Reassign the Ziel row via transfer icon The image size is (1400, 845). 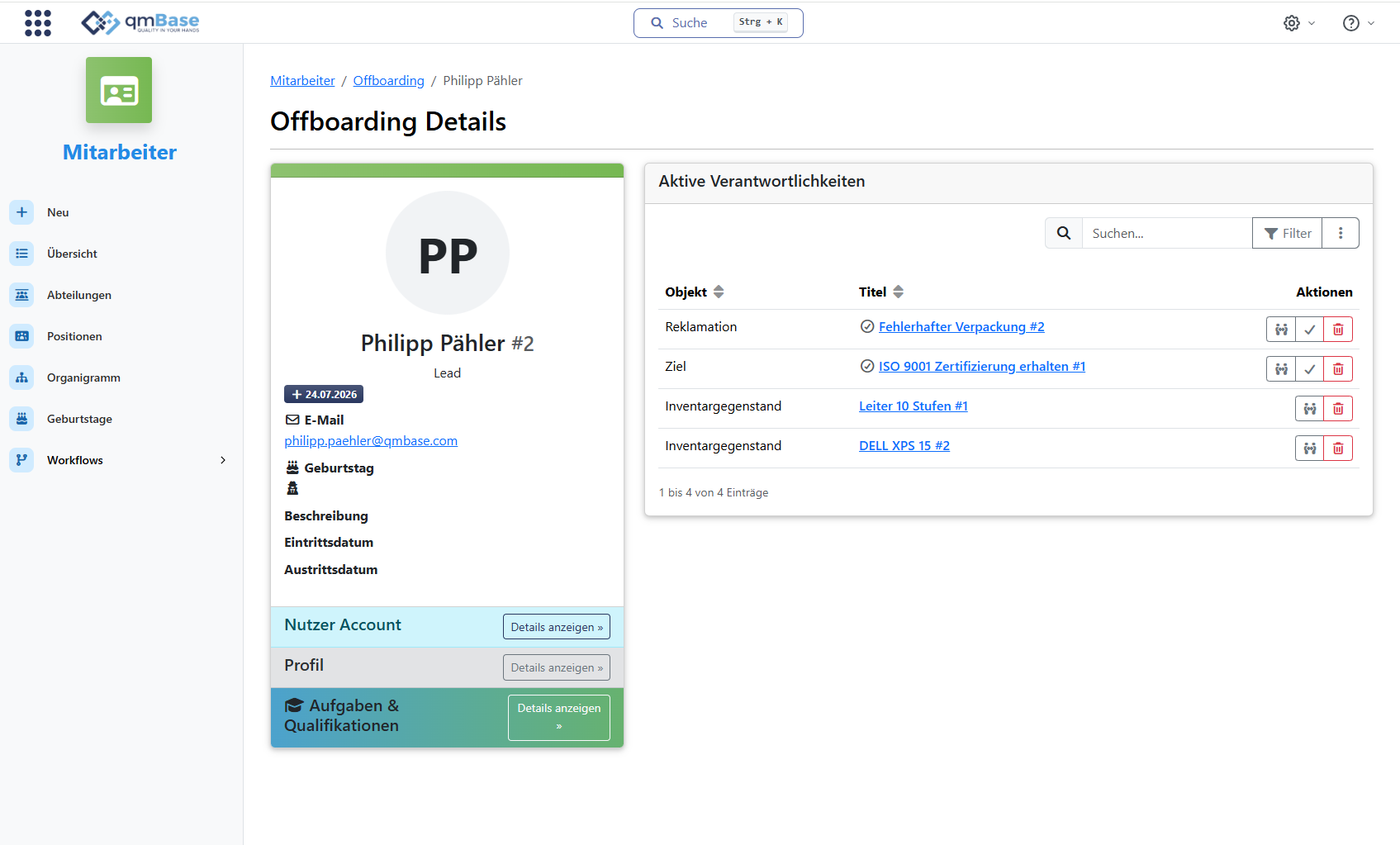pyautogui.click(x=1281, y=369)
